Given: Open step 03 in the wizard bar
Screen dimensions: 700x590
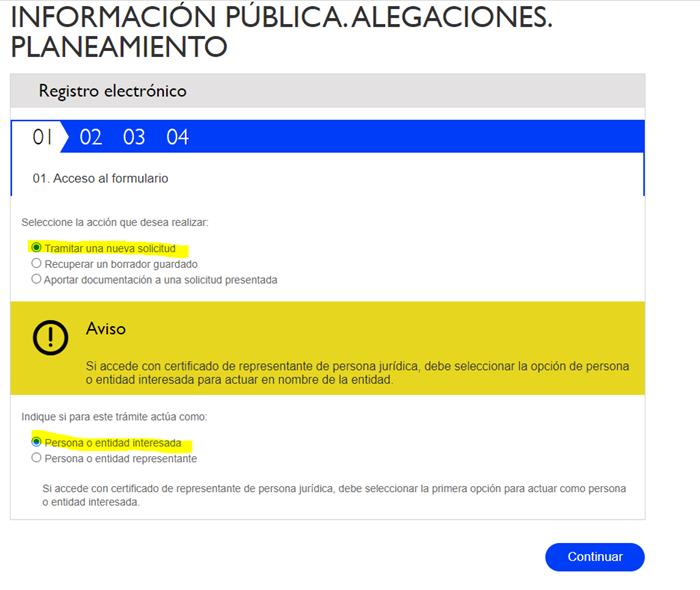Looking at the screenshot, I should tap(134, 137).
